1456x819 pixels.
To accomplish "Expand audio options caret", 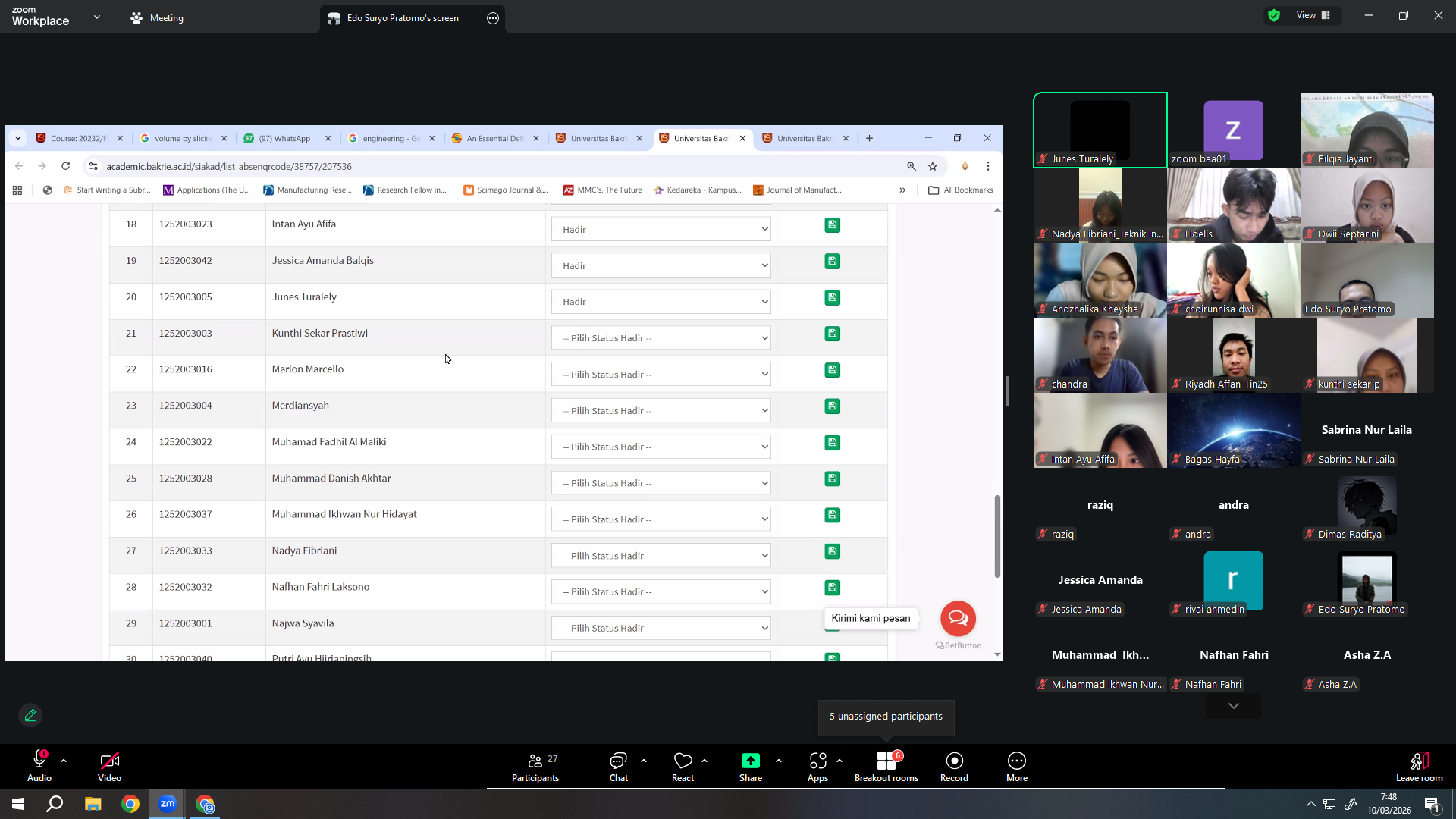I will point(64,760).
